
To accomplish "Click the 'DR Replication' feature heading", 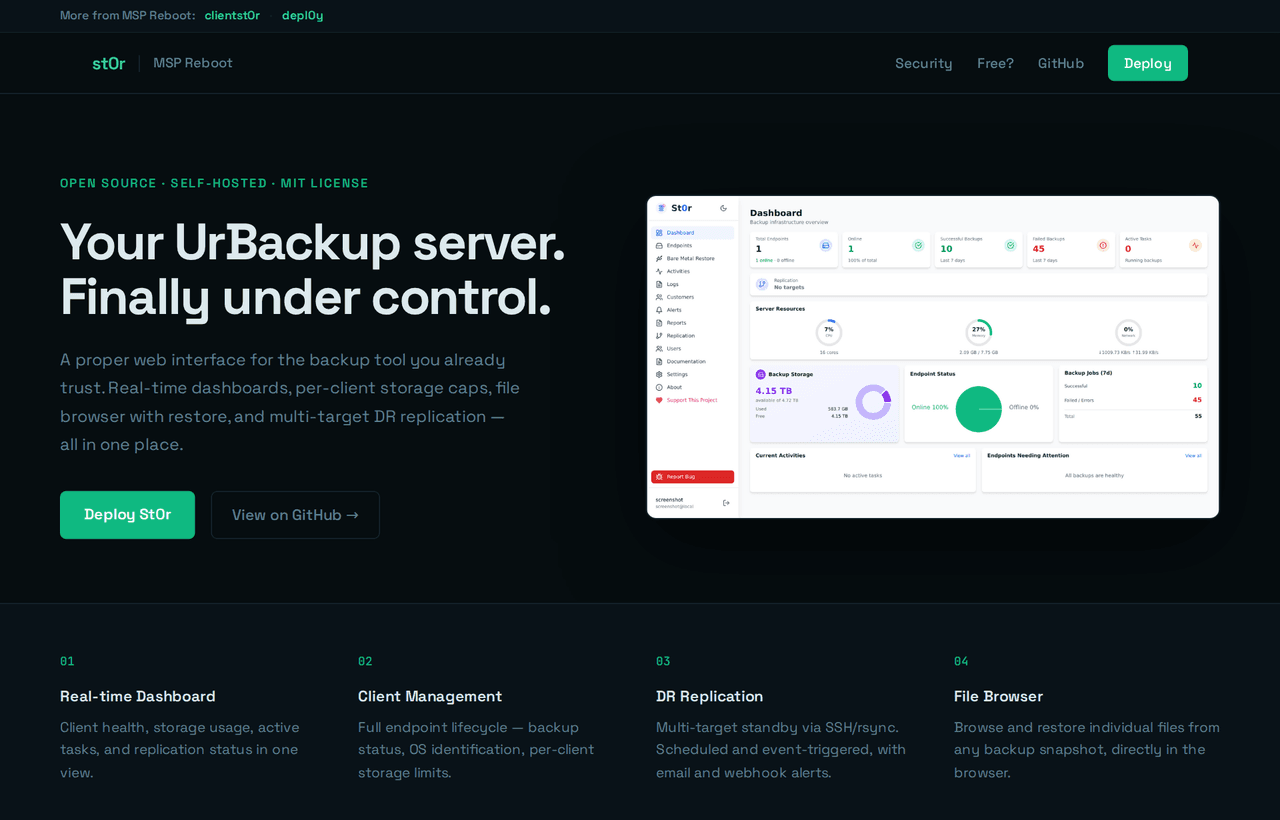I will coord(709,696).
